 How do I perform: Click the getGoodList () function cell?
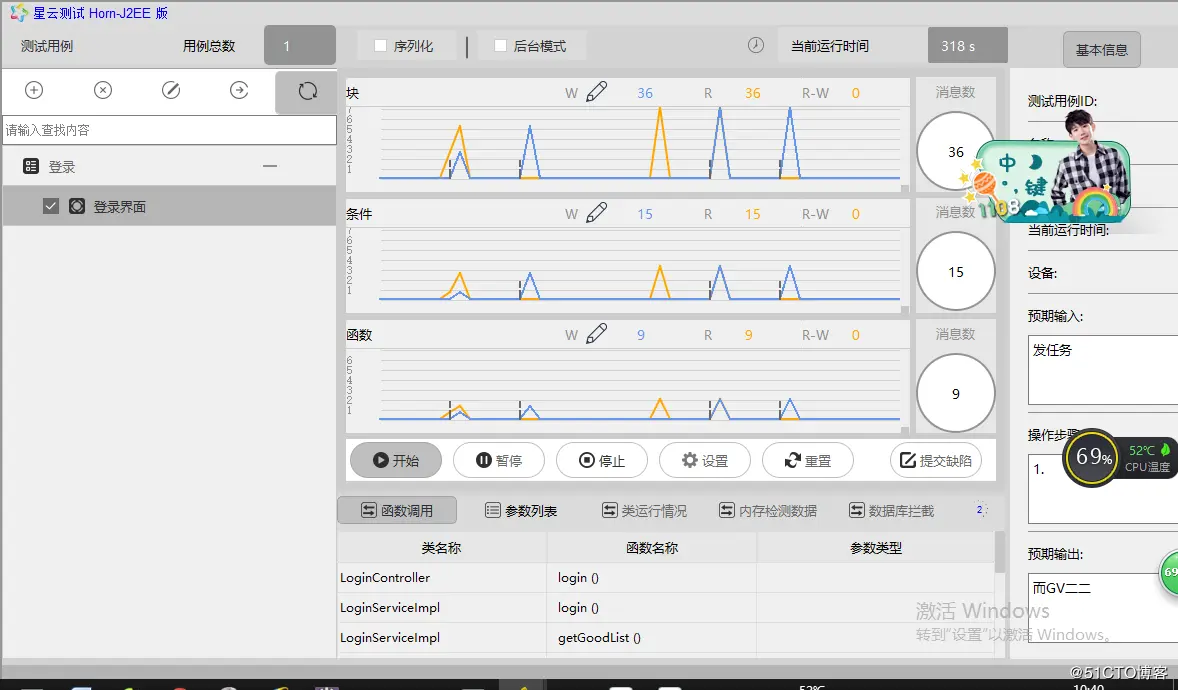click(x=651, y=637)
